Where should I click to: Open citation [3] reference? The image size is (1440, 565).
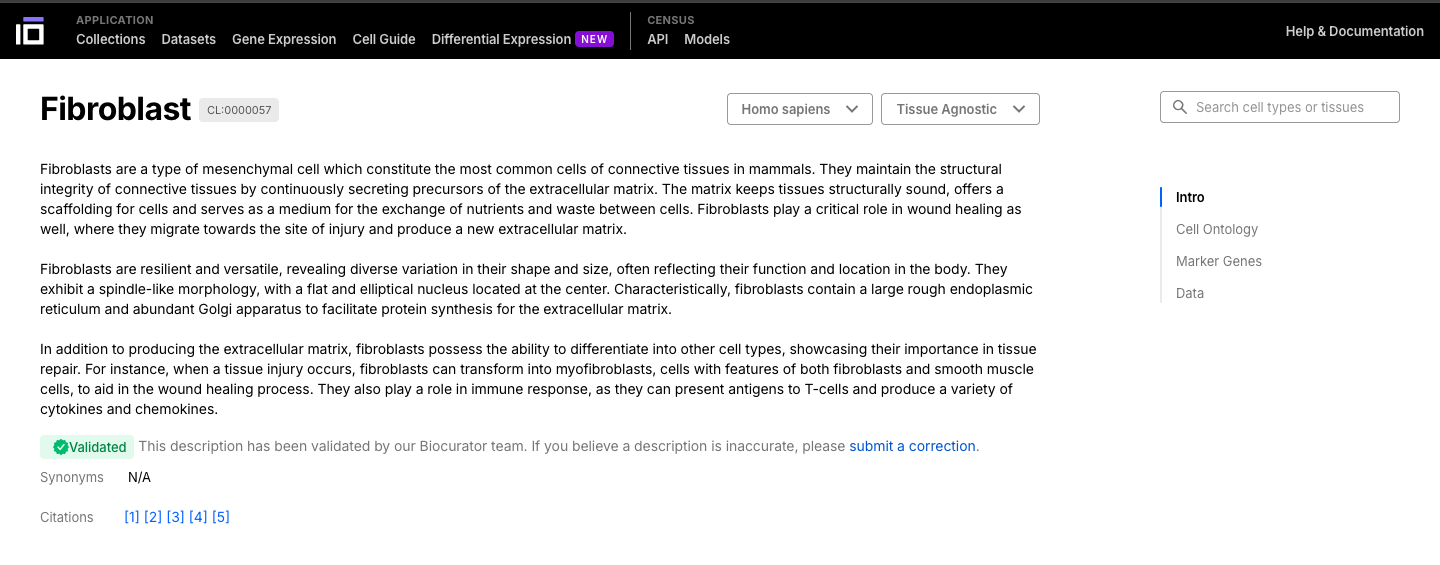[x=175, y=517]
